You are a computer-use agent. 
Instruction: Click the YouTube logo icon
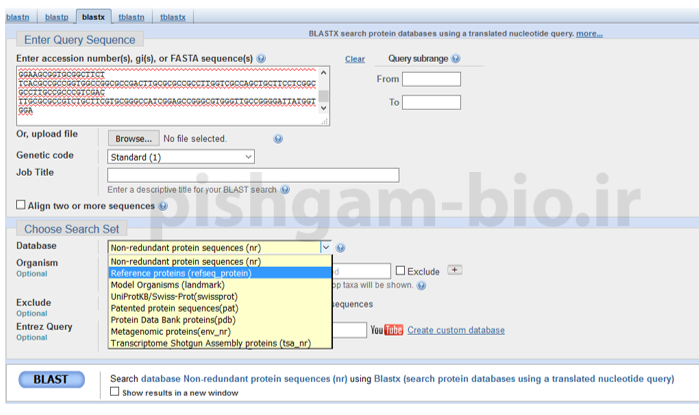386,330
